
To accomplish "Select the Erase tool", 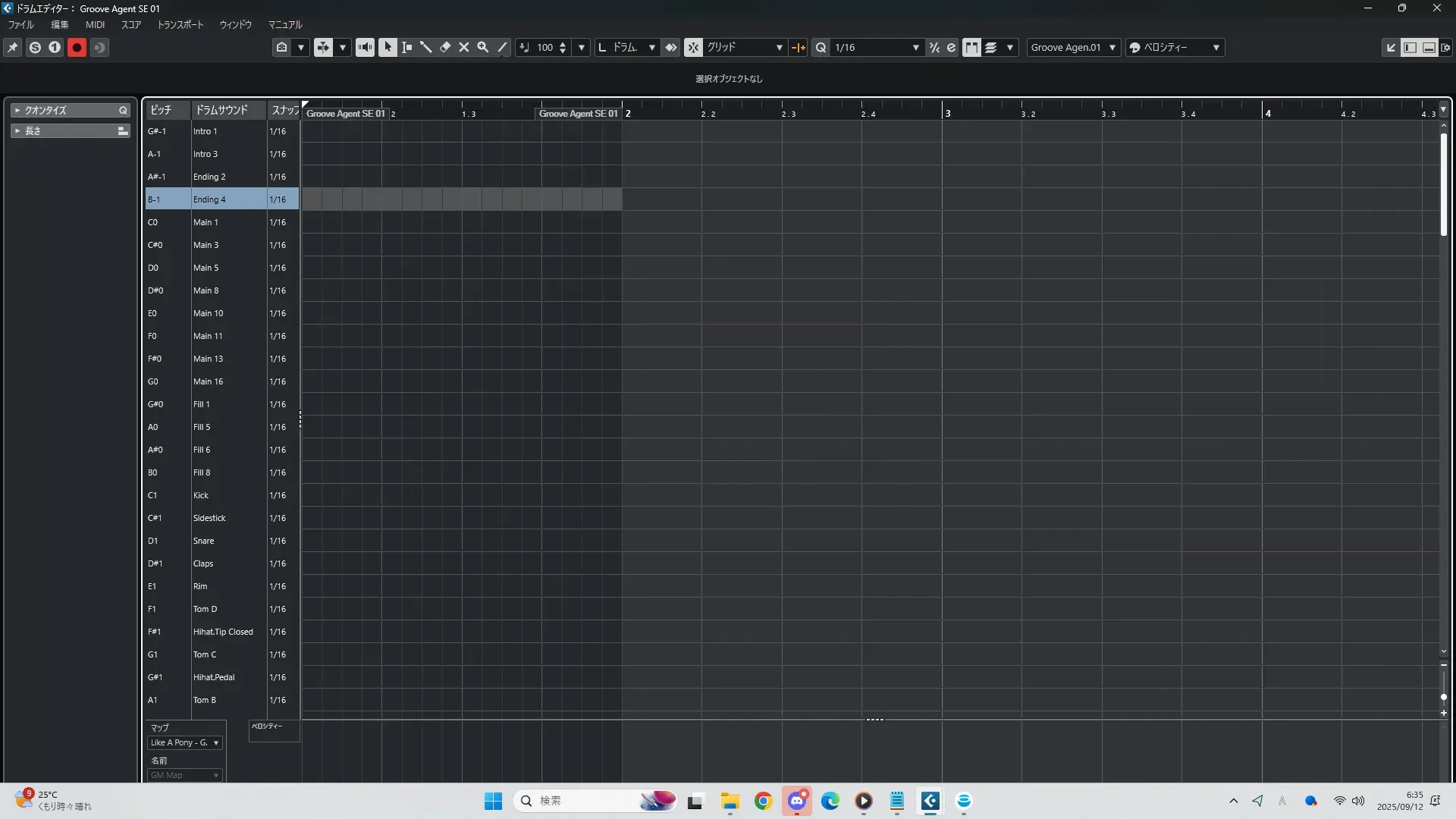I will tap(445, 47).
